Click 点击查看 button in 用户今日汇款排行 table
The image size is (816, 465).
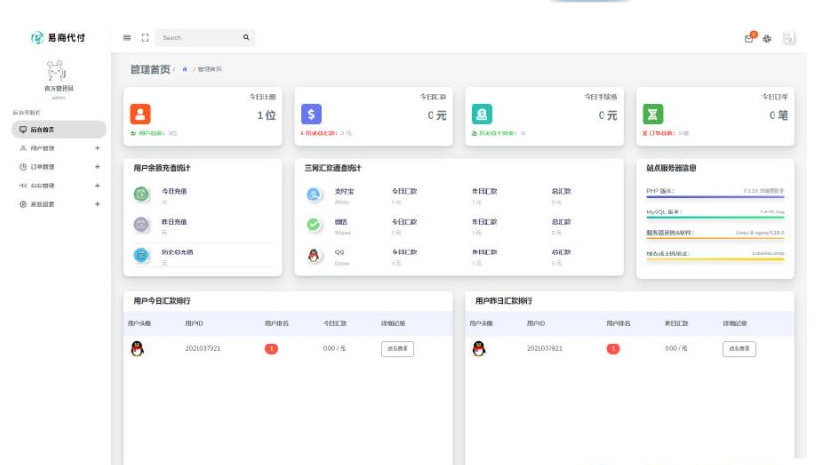[397, 349]
